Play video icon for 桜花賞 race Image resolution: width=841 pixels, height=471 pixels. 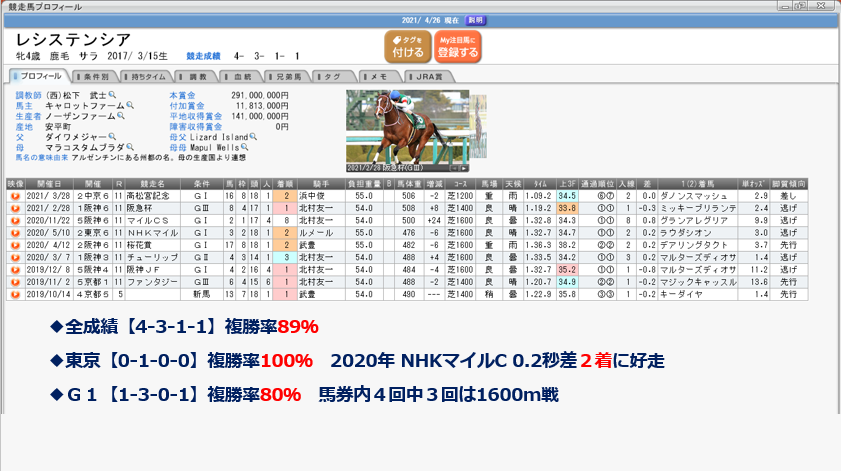[x=15, y=243]
